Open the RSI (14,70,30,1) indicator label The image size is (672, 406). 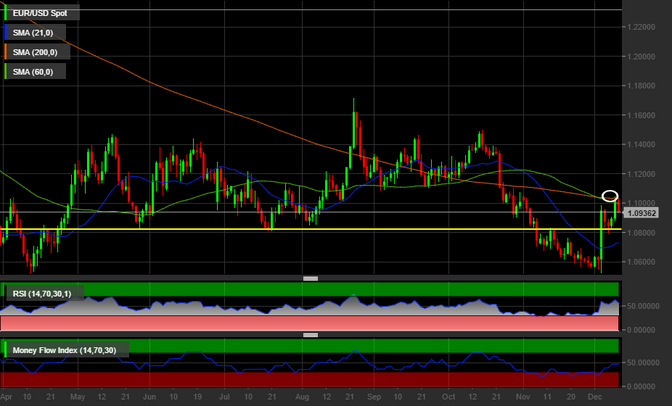click(x=47, y=293)
